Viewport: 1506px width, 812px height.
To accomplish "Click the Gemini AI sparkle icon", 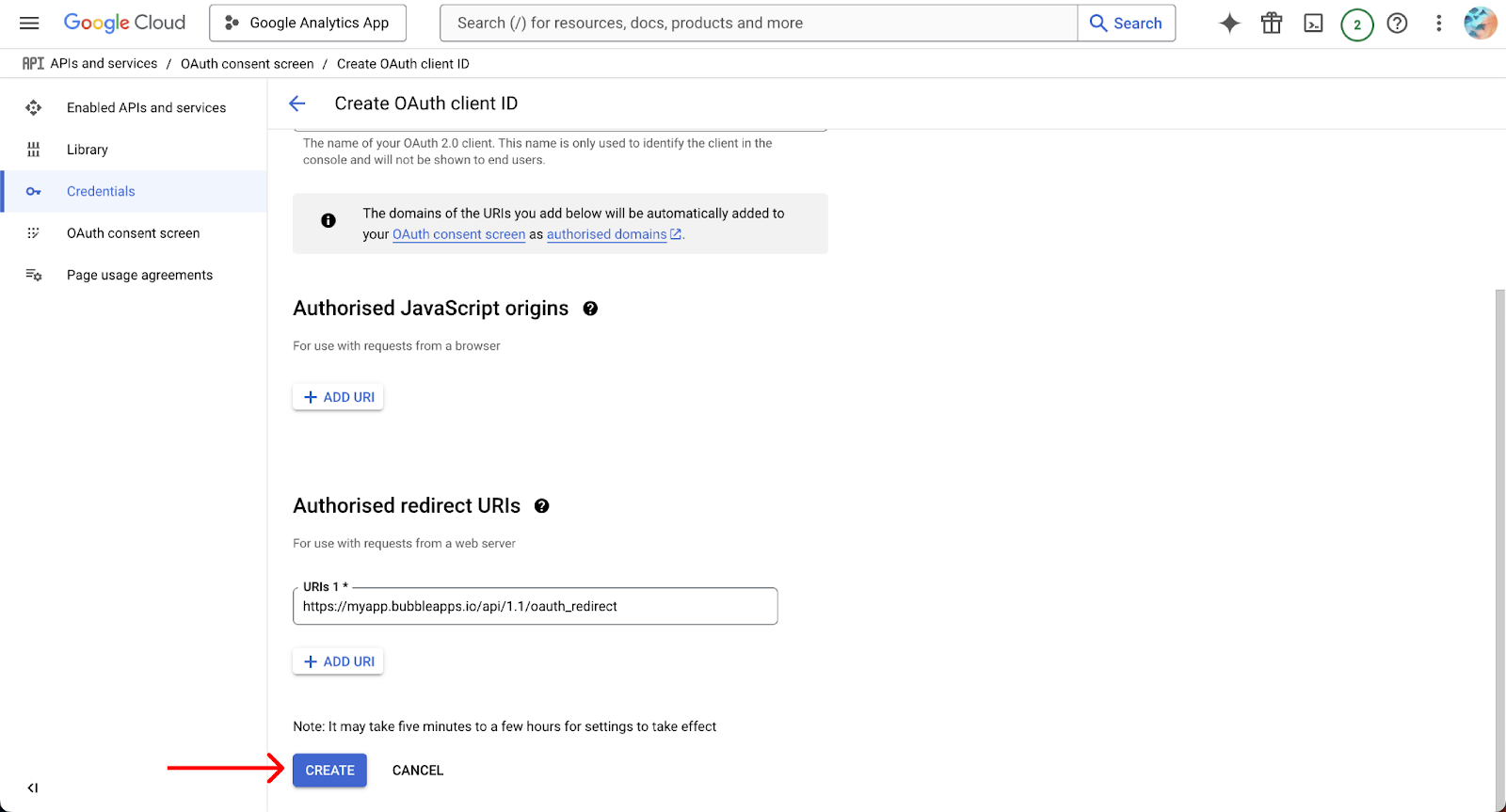I will [x=1229, y=24].
